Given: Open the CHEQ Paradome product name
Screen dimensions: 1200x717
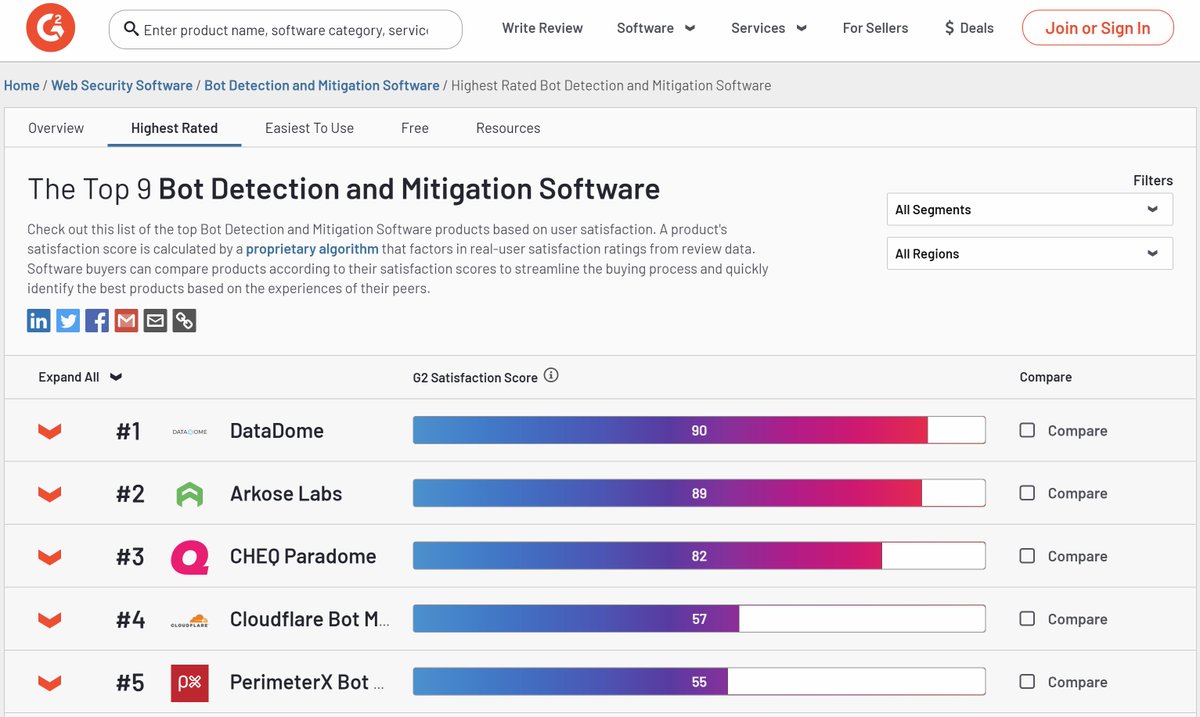Looking at the screenshot, I should click(303, 557).
